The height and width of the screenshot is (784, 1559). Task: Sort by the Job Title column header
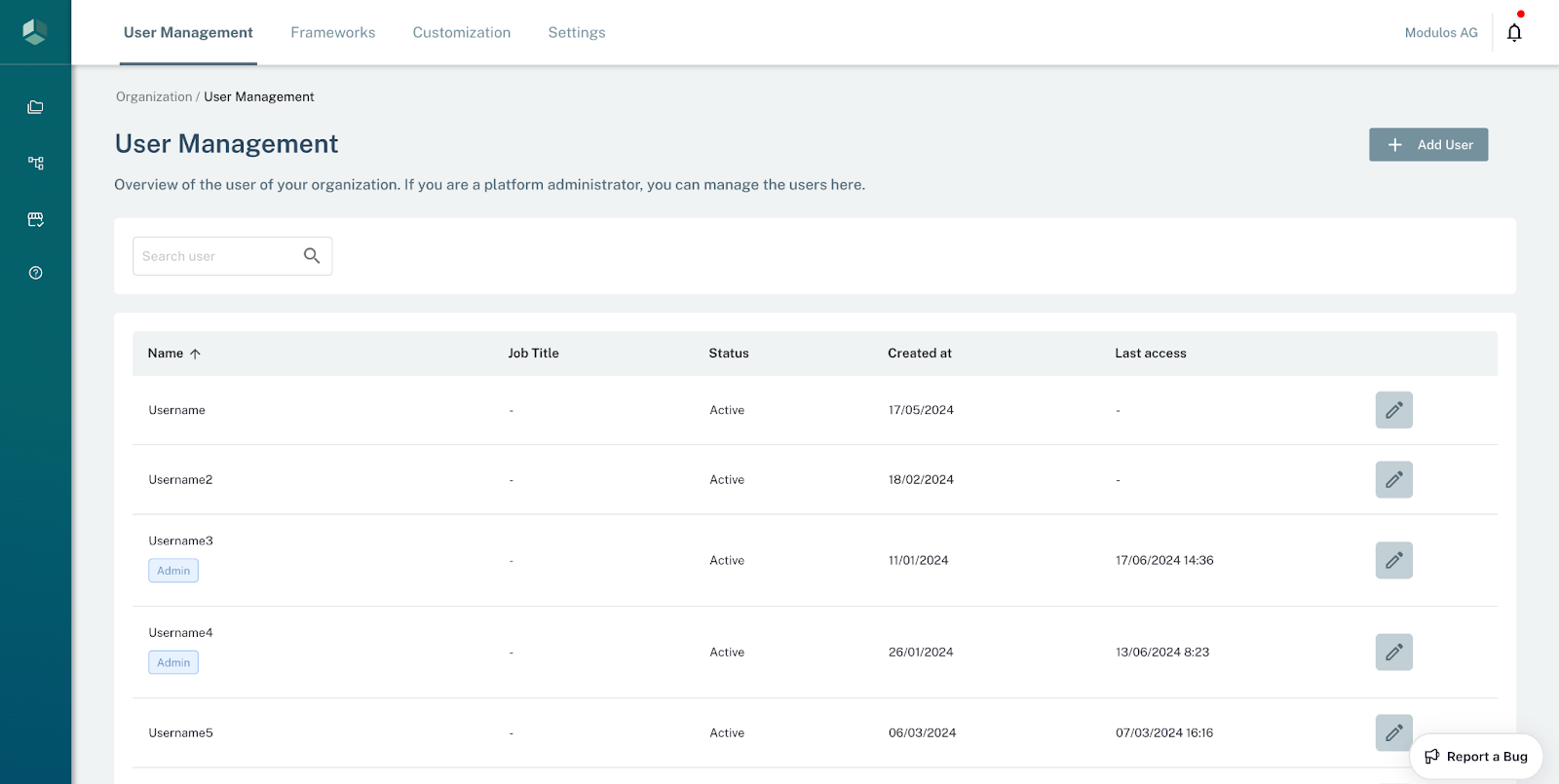(x=533, y=354)
